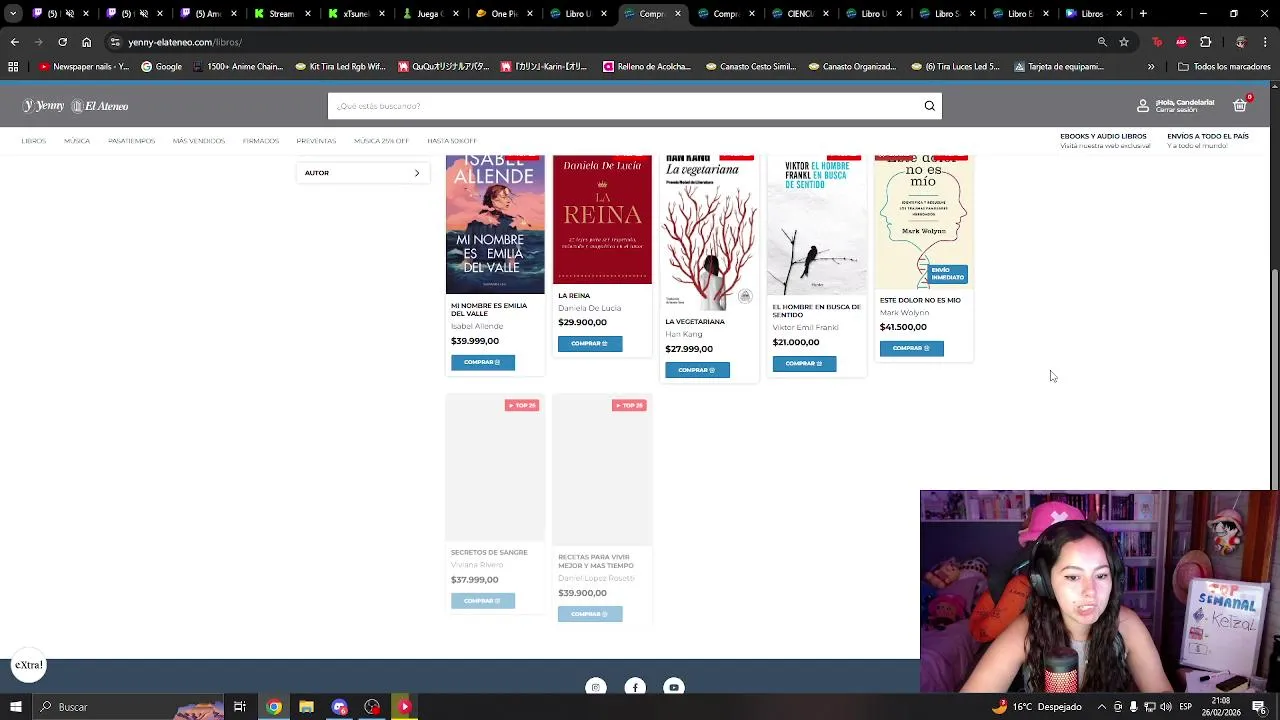This screenshot has height=720, width=1280.
Task: Click the browser home icon
Action: [x=86, y=42]
